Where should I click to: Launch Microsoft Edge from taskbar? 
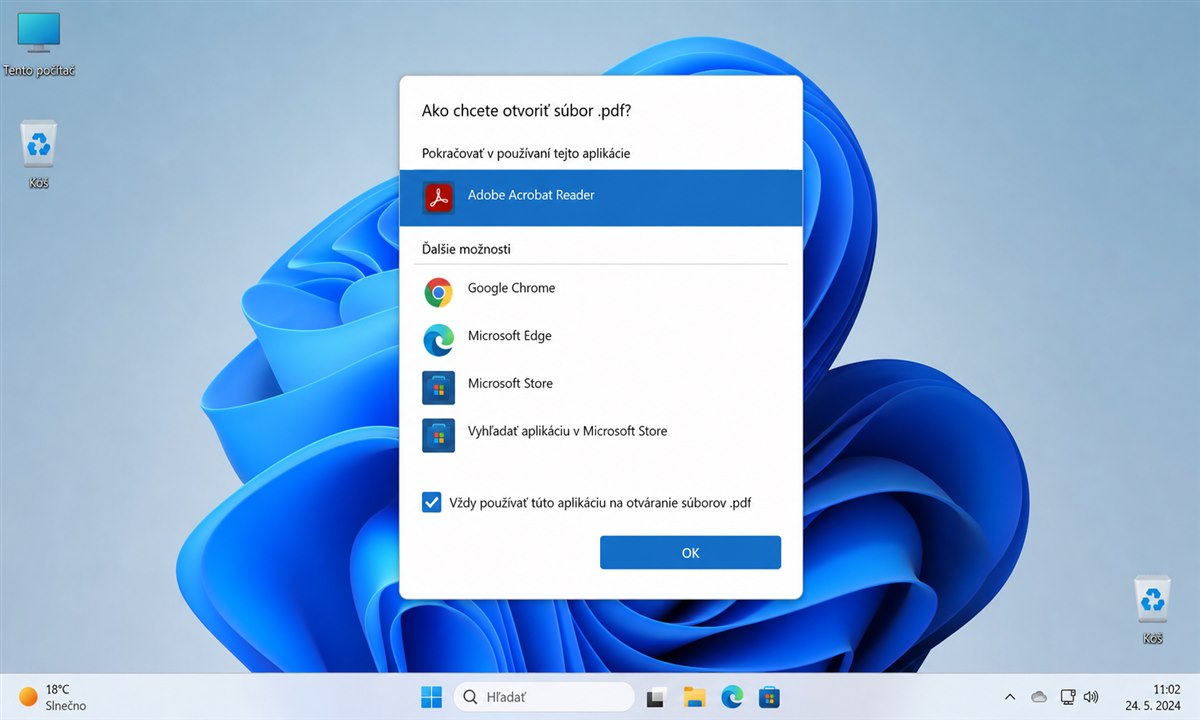pyautogui.click(x=732, y=697)
